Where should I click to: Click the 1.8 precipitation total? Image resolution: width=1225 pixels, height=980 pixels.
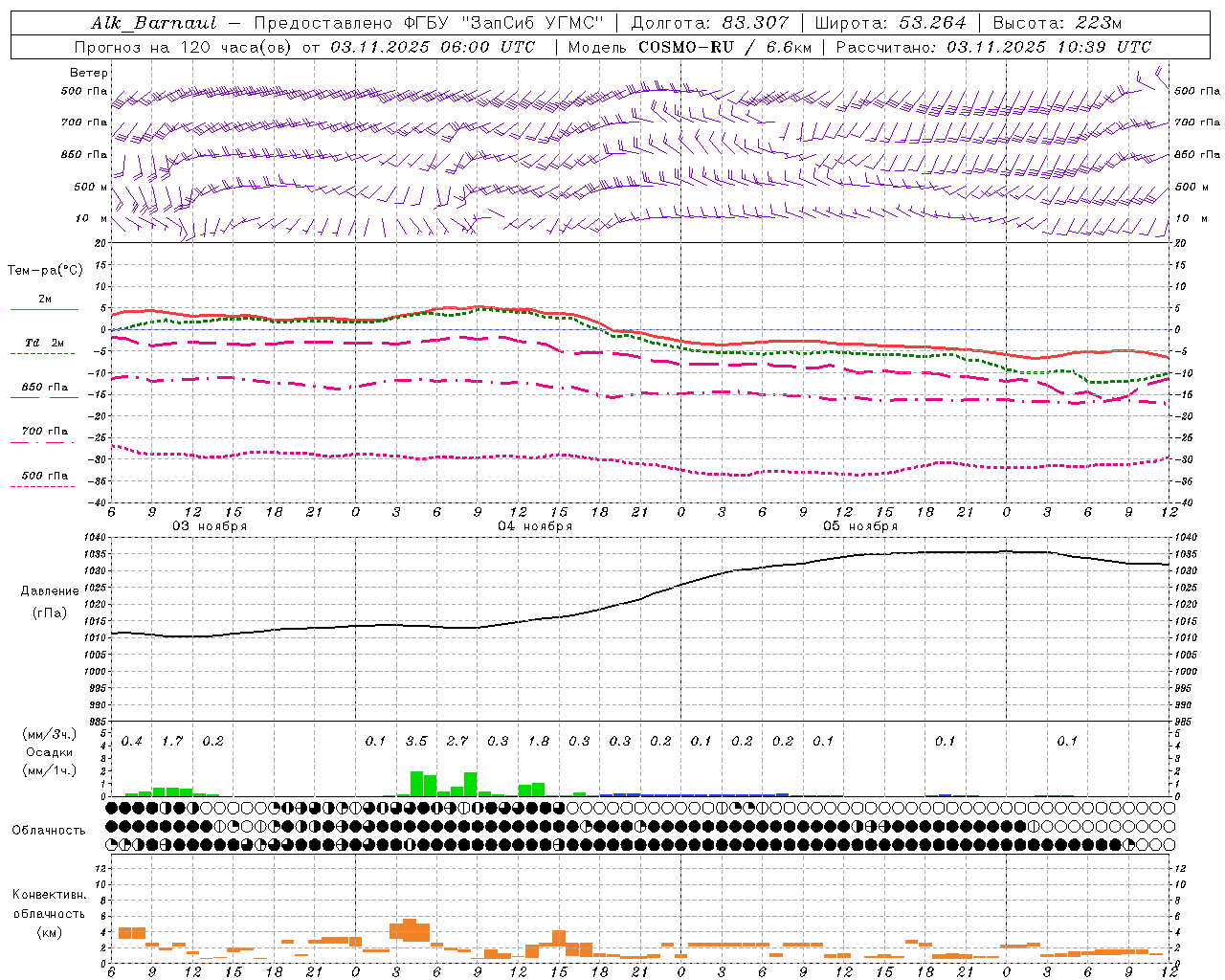coord(539,741)
